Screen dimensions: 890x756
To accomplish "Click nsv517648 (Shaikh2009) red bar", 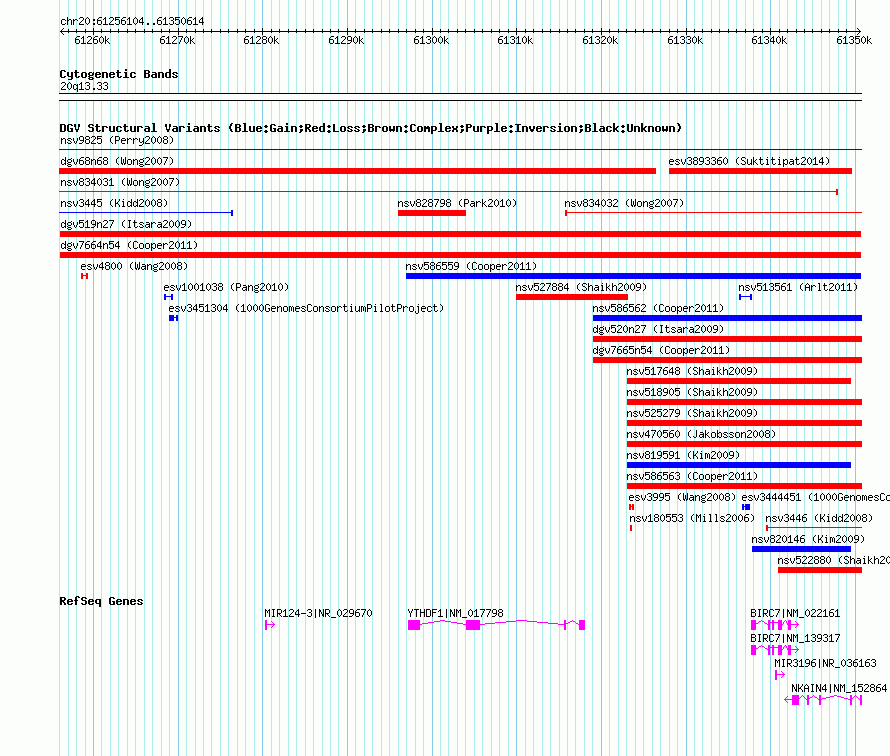I will click(x=738, y=381).
